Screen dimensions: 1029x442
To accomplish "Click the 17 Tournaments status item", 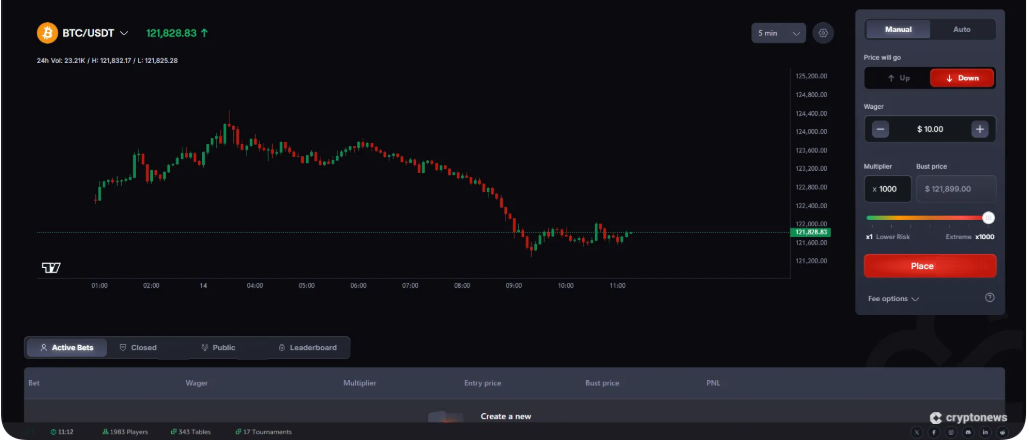I will click(x=263, y=432).
